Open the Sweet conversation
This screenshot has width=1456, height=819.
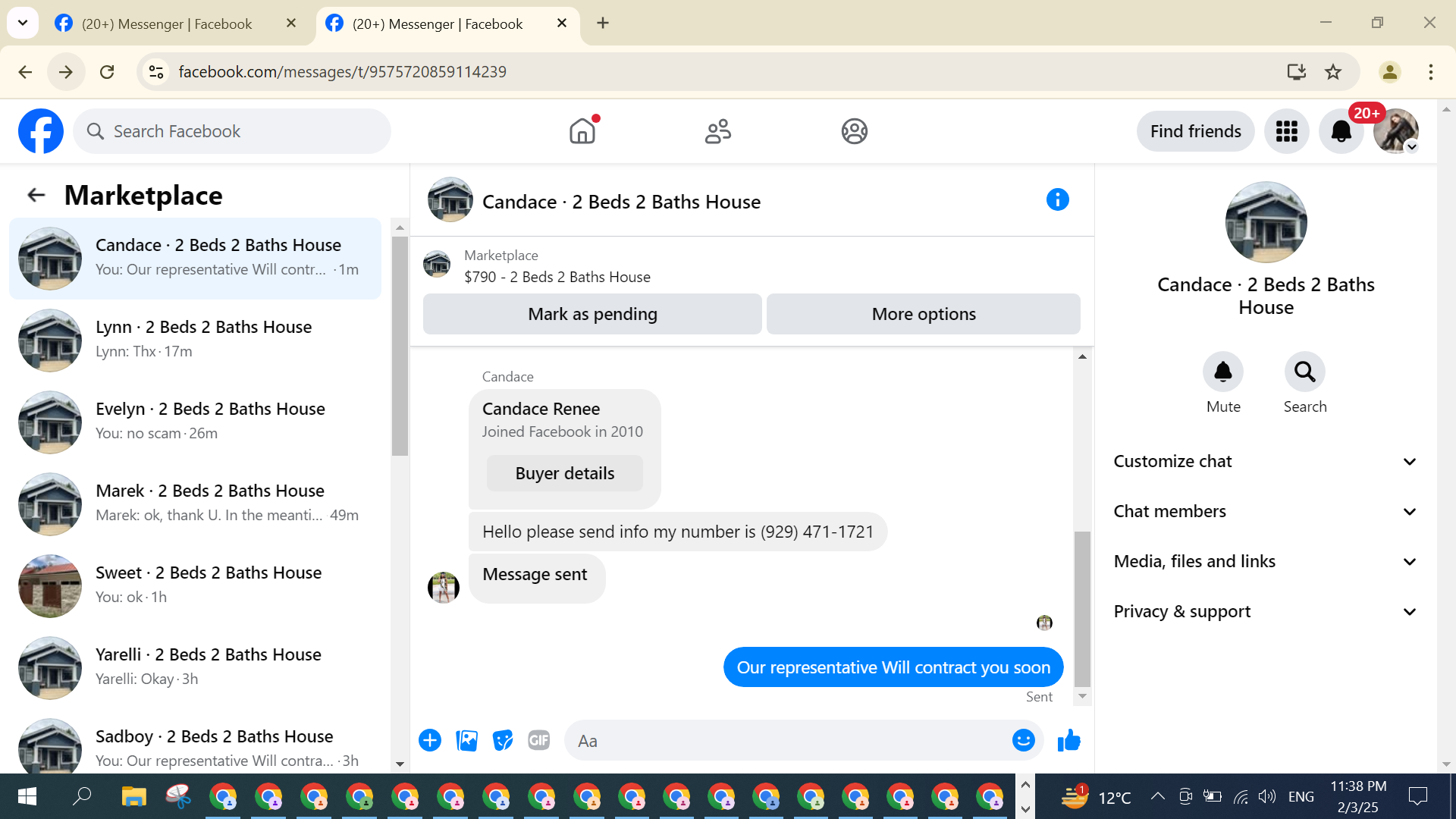pos(196,585)
